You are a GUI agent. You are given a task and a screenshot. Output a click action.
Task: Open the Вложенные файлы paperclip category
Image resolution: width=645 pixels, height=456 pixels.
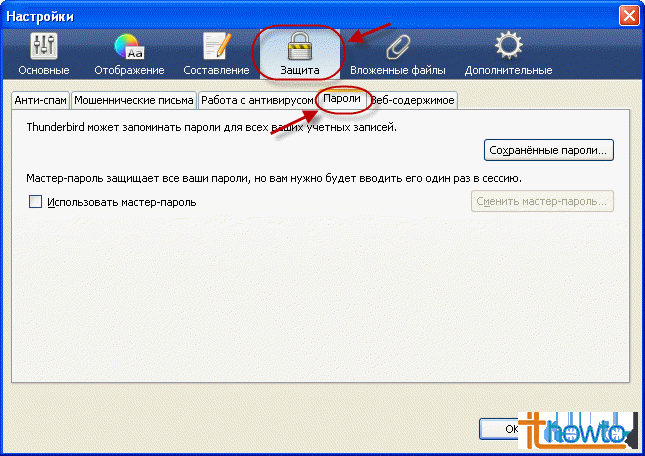[x=397, y=55]
